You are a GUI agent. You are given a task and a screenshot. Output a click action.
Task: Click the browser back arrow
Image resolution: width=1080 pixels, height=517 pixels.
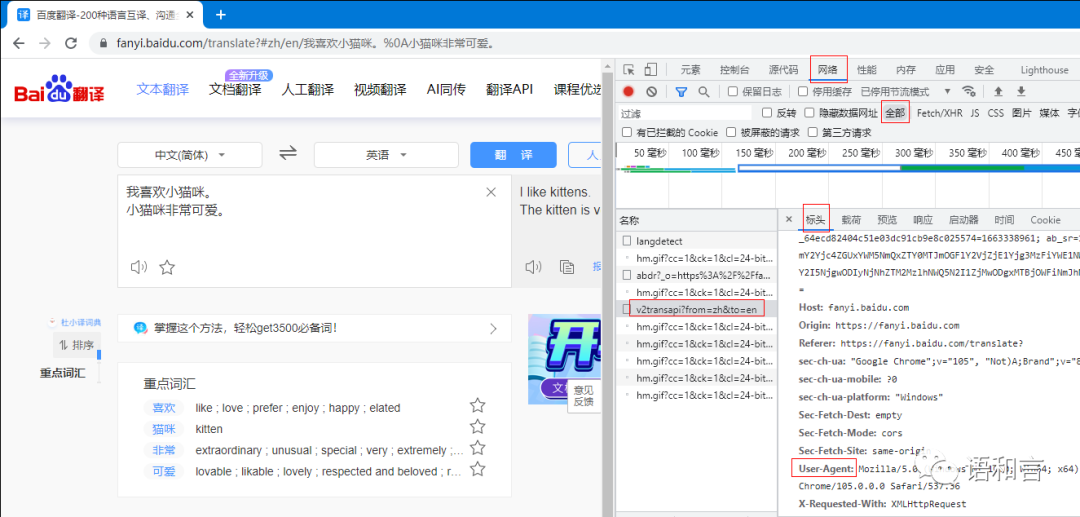(x=19, y=43)
